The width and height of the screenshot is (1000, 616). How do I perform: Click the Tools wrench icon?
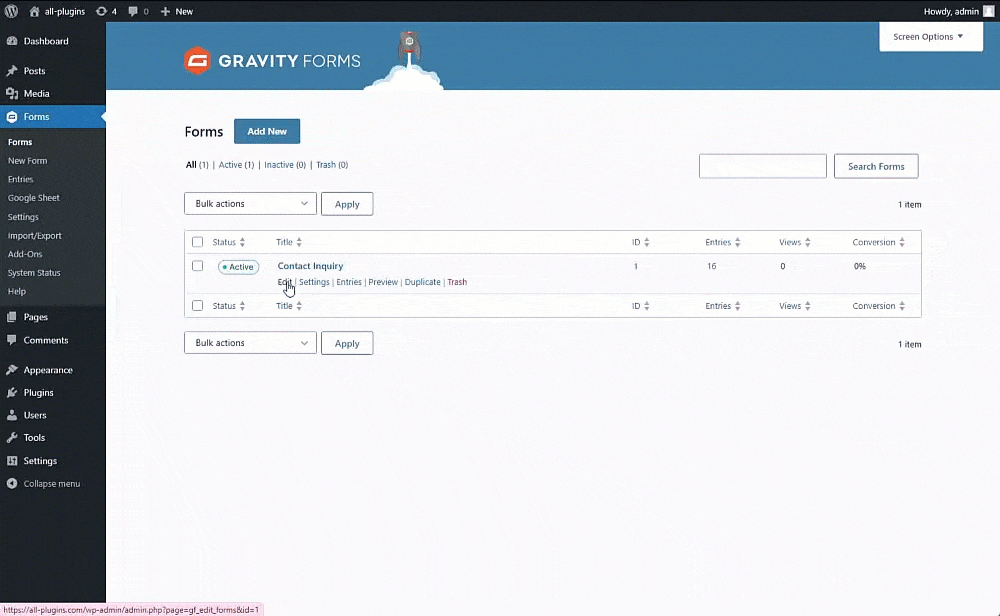click(x=12, y=437)
